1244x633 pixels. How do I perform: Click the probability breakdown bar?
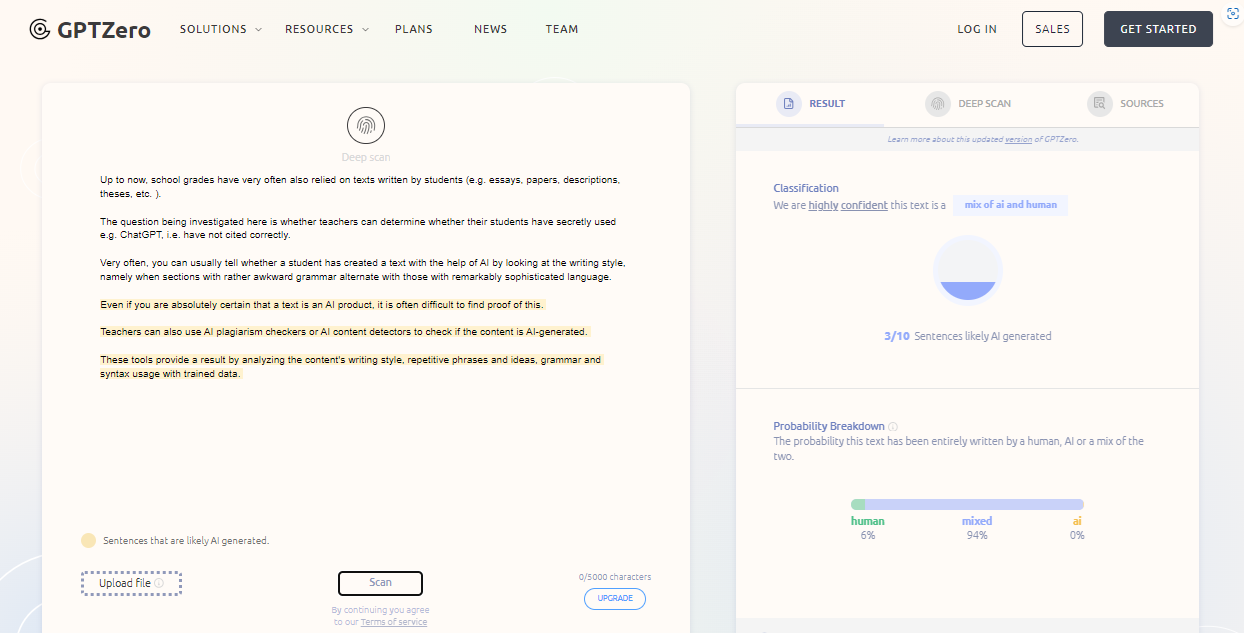[967, 505]
